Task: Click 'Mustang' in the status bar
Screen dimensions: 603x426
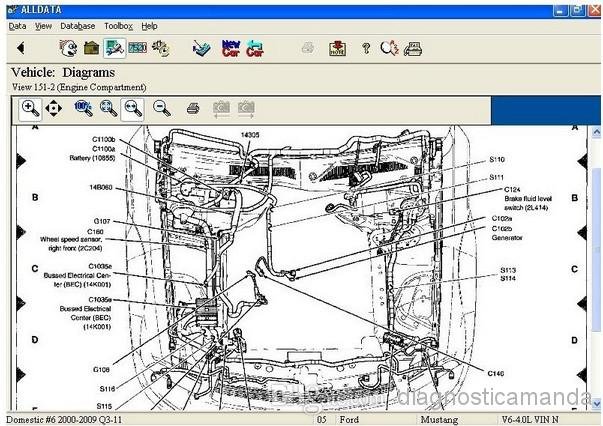Action: [x=439, y=419]
